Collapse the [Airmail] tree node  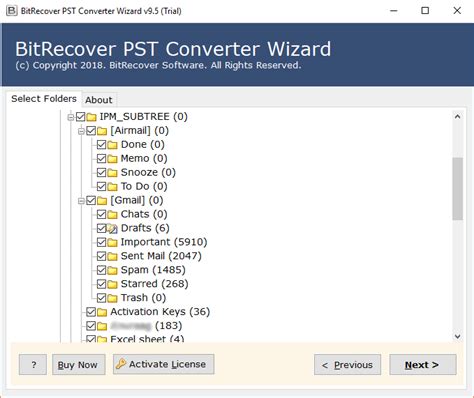[81, 131]
